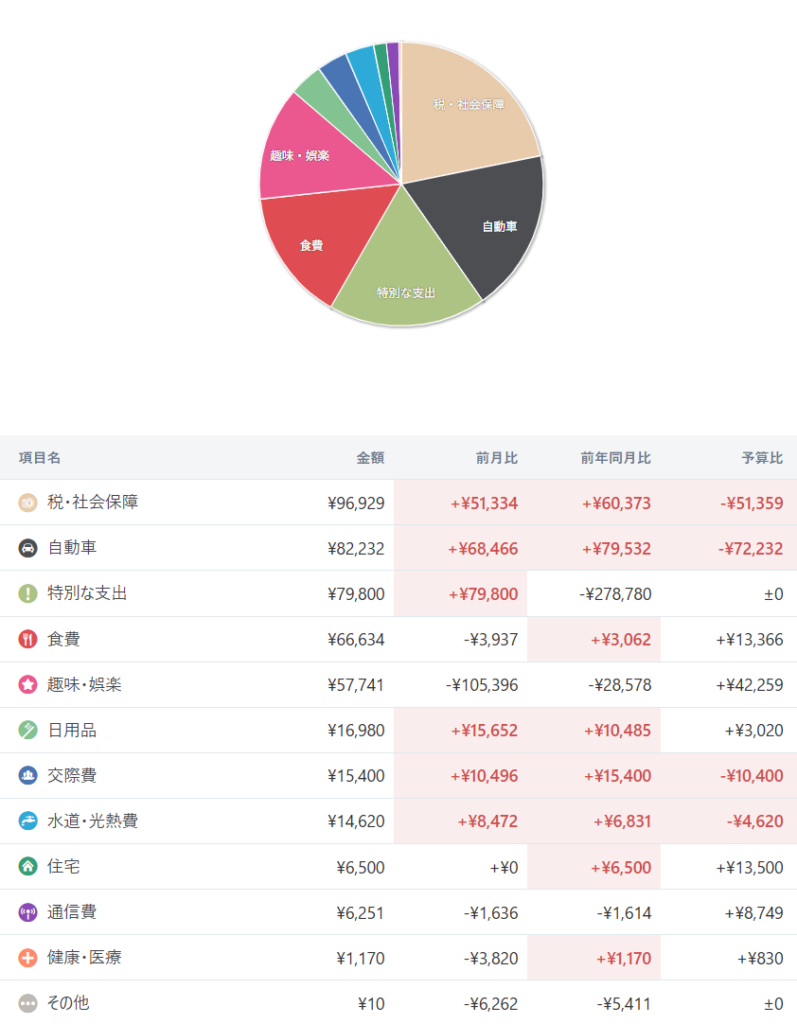Viewport: 797px width, 1024px height.
Task: Click the 健康・医療 plus icon
Action: [x=27, y=957]
